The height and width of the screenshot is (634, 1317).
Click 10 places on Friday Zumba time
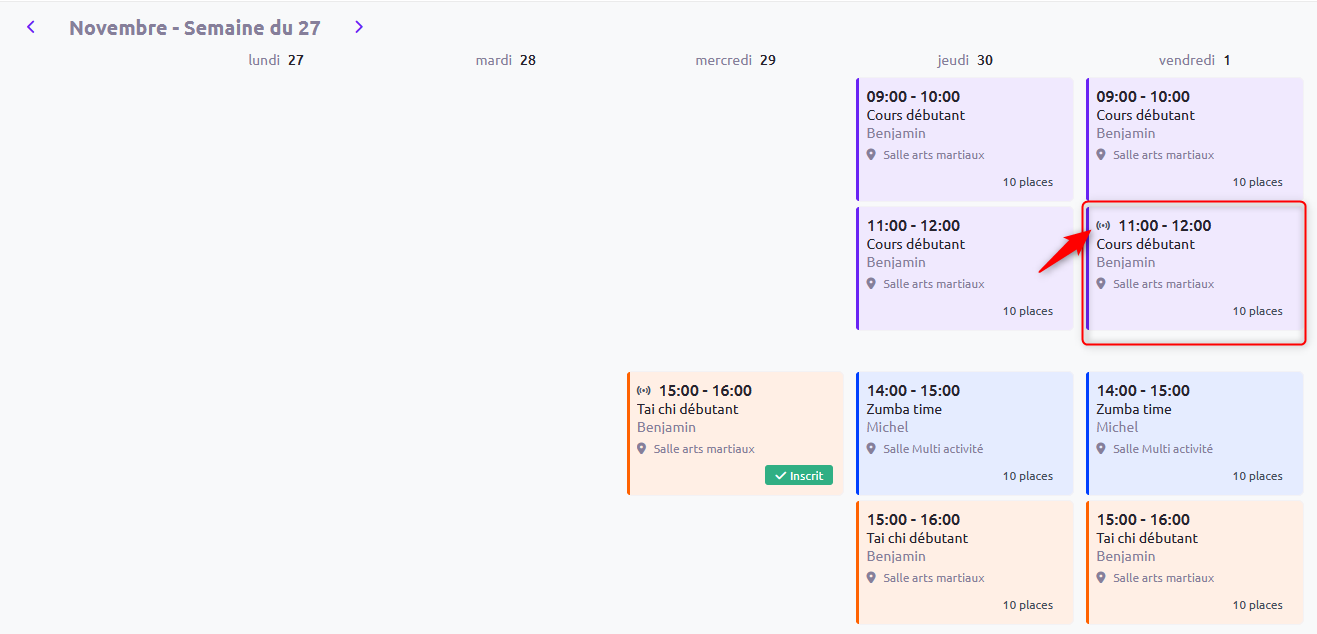click(1257, 476)
